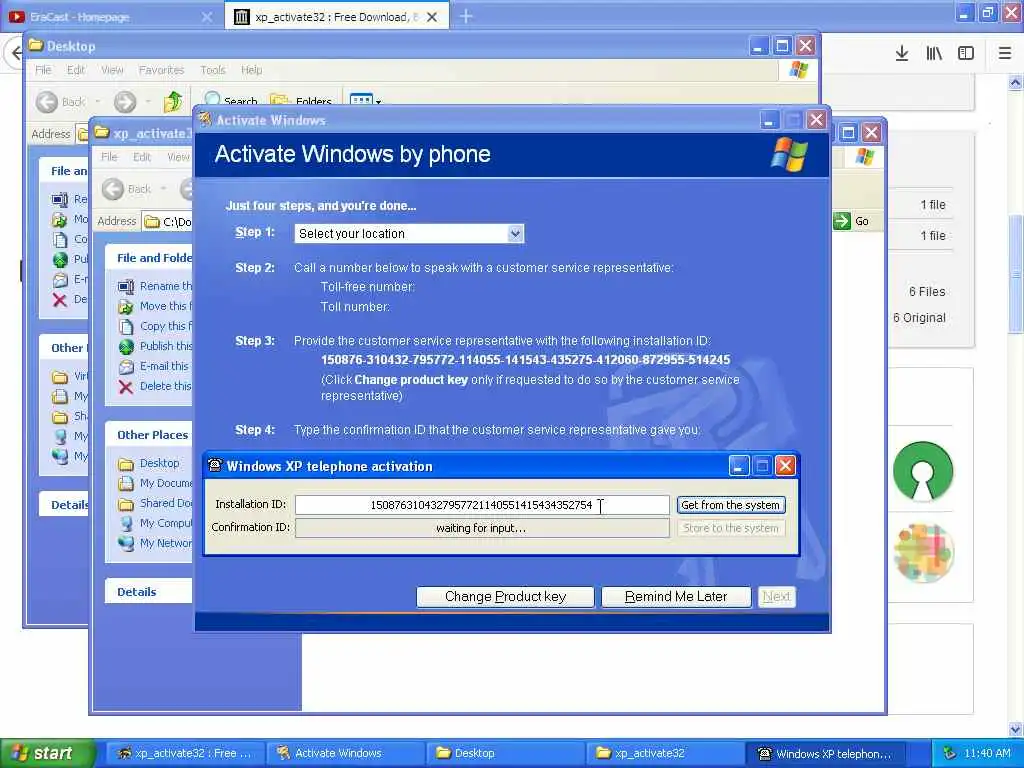The image size is (1024, 768).
Task: Open the browser hamburger menu
Action: point(1004,53)
